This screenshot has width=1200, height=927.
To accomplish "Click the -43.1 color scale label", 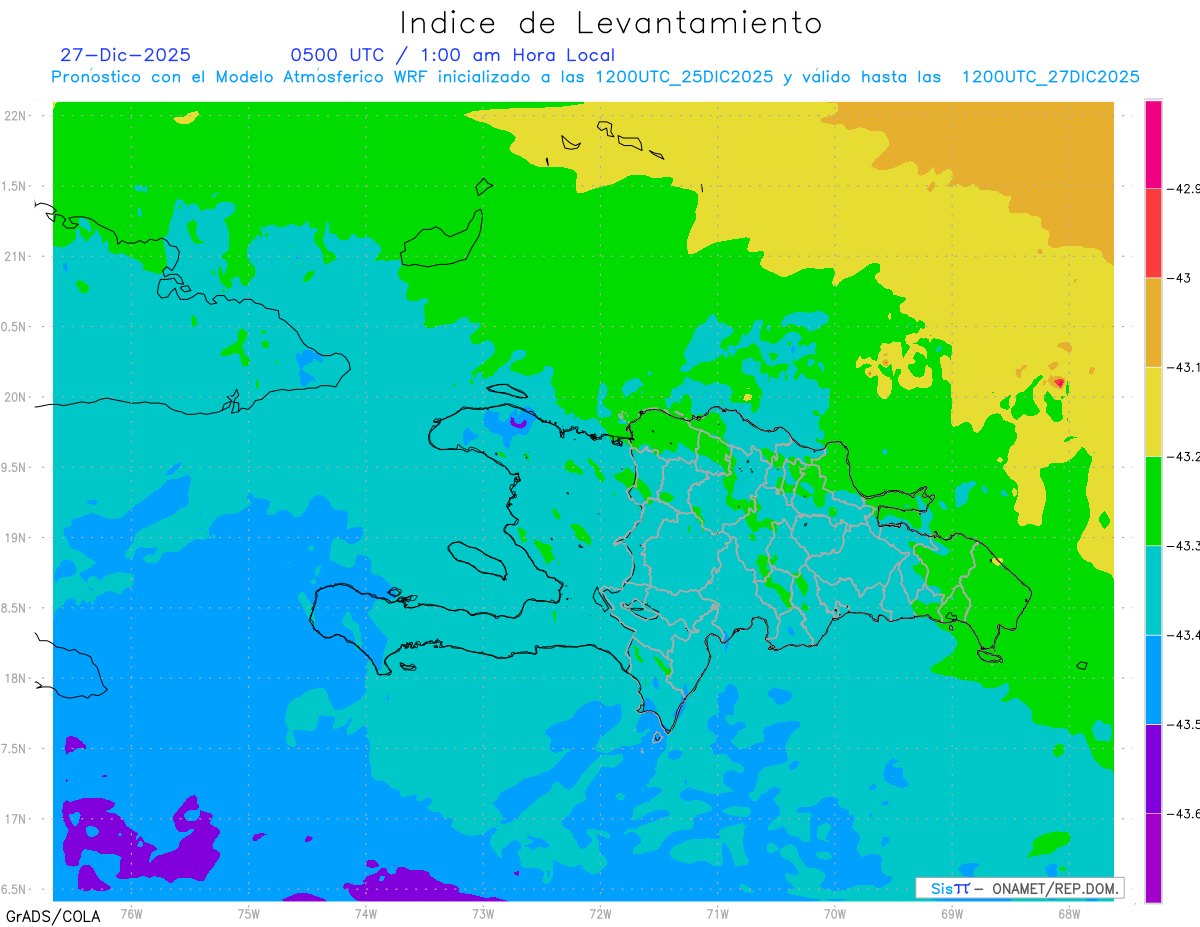I will coord(1183,367).
